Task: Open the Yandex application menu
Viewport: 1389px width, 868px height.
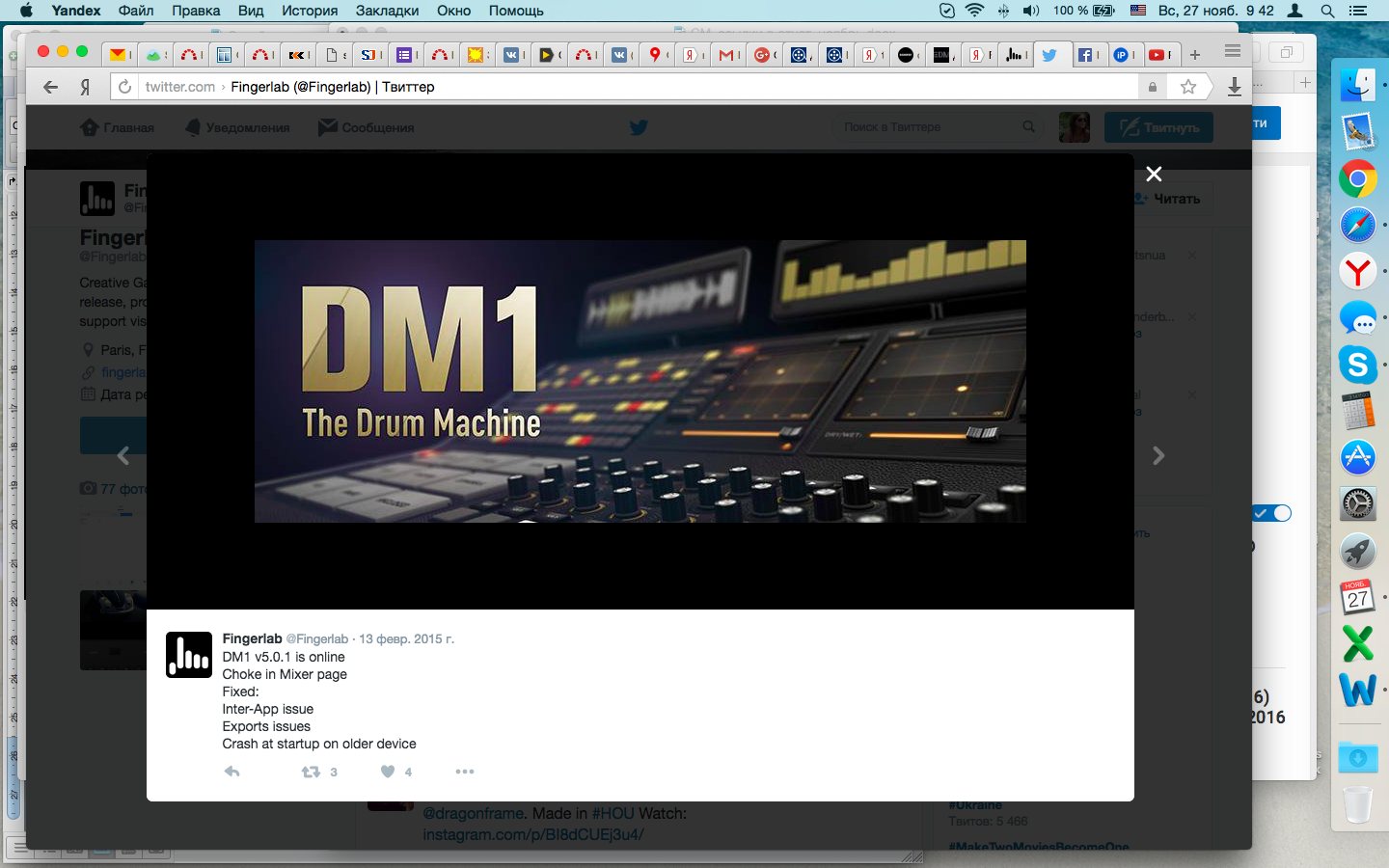Action: click(76, 11)
